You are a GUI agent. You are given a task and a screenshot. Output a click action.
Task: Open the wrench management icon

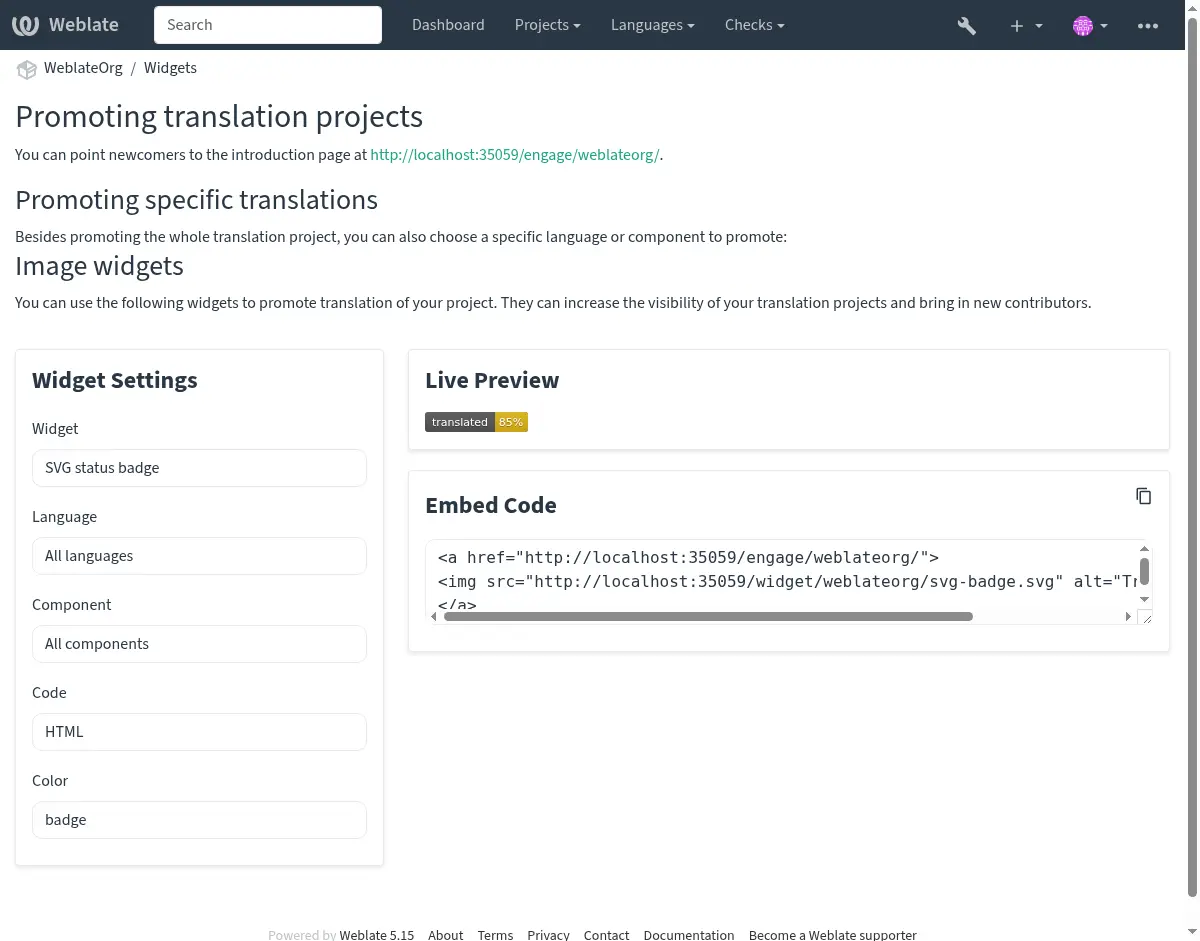(966, 26)
